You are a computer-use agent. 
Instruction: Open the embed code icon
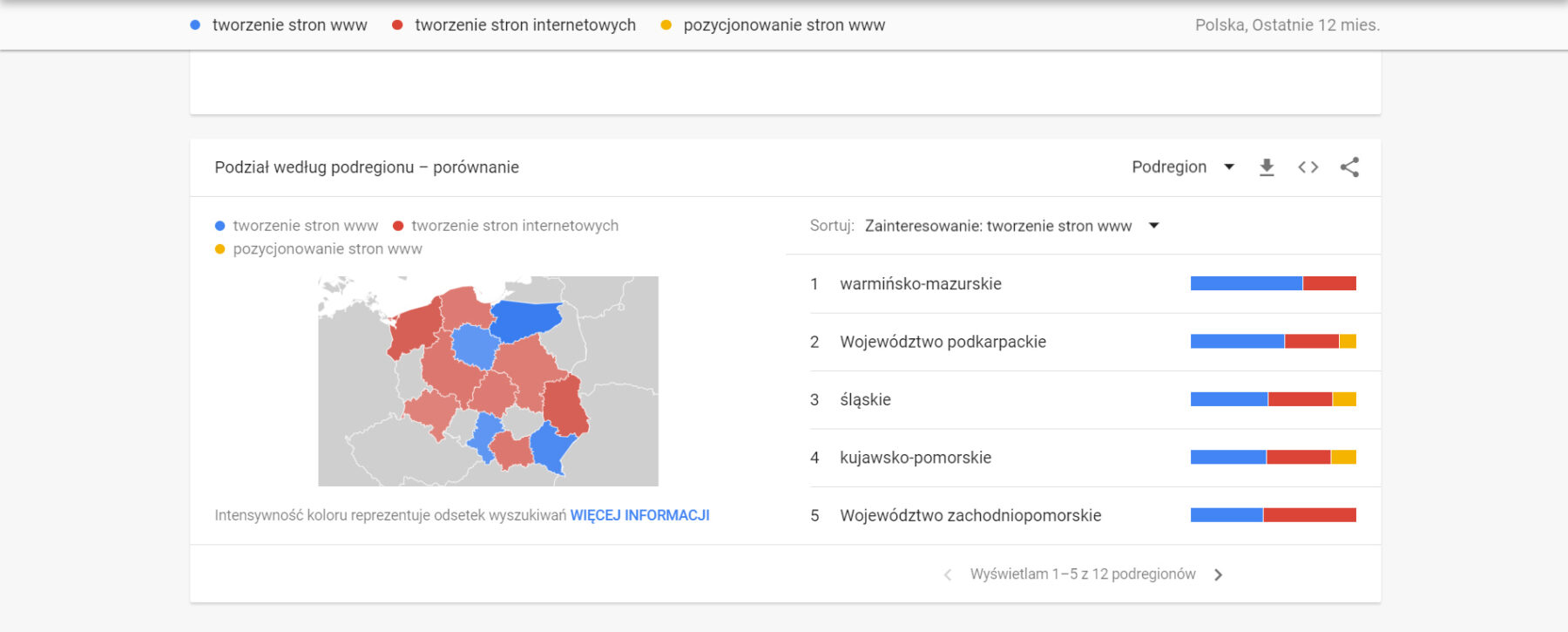pyautogui.click(x=1308, y=167)
